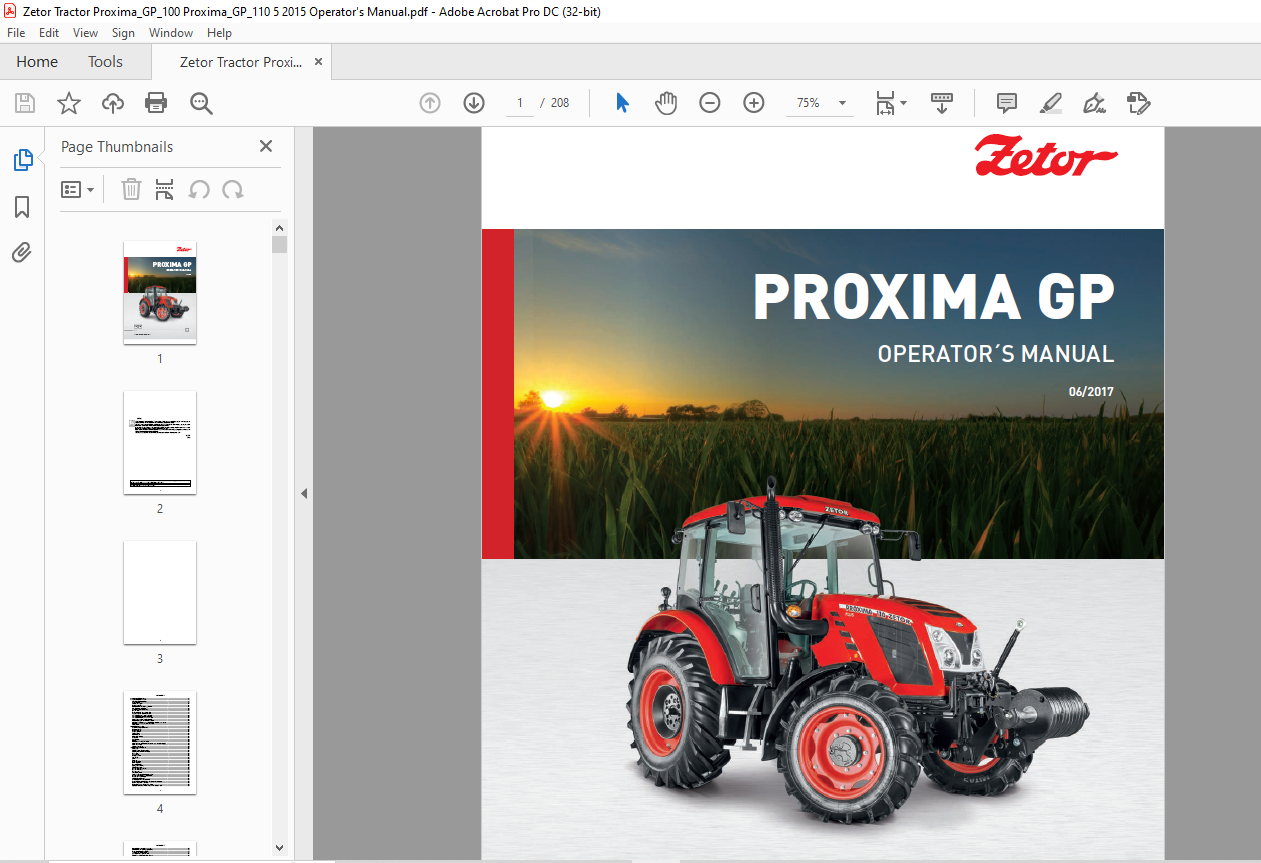Open thumbnails options dropdown menu
The image size is (1261, 863).
click(x=78, y=189)
